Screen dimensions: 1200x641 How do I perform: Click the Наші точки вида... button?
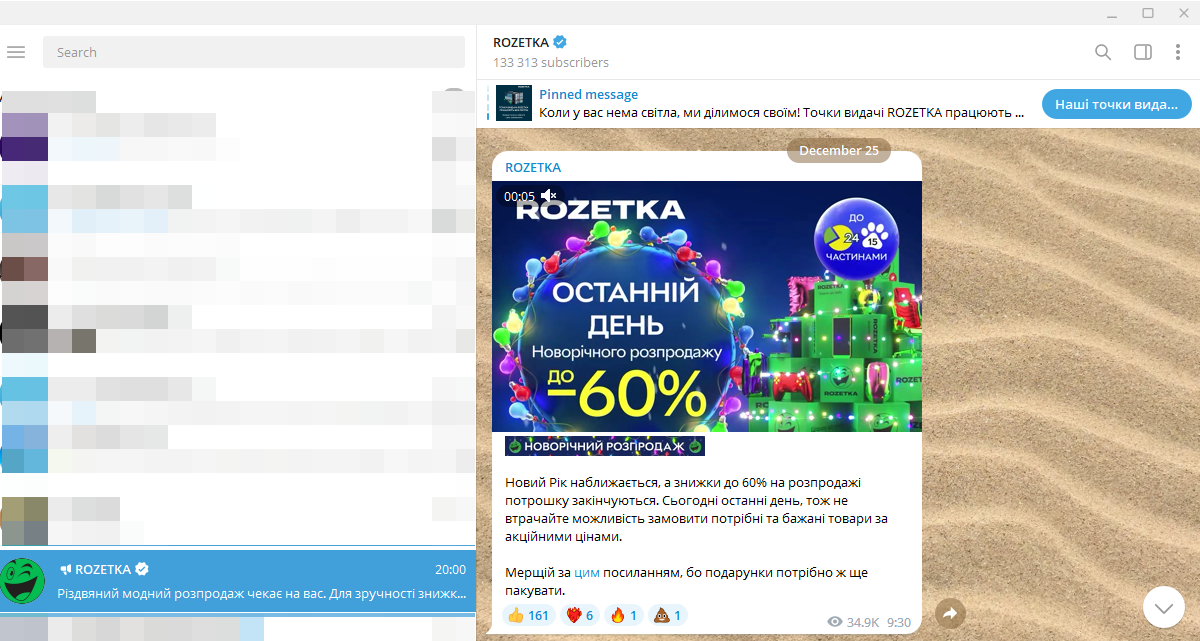tap(1116, 104)
